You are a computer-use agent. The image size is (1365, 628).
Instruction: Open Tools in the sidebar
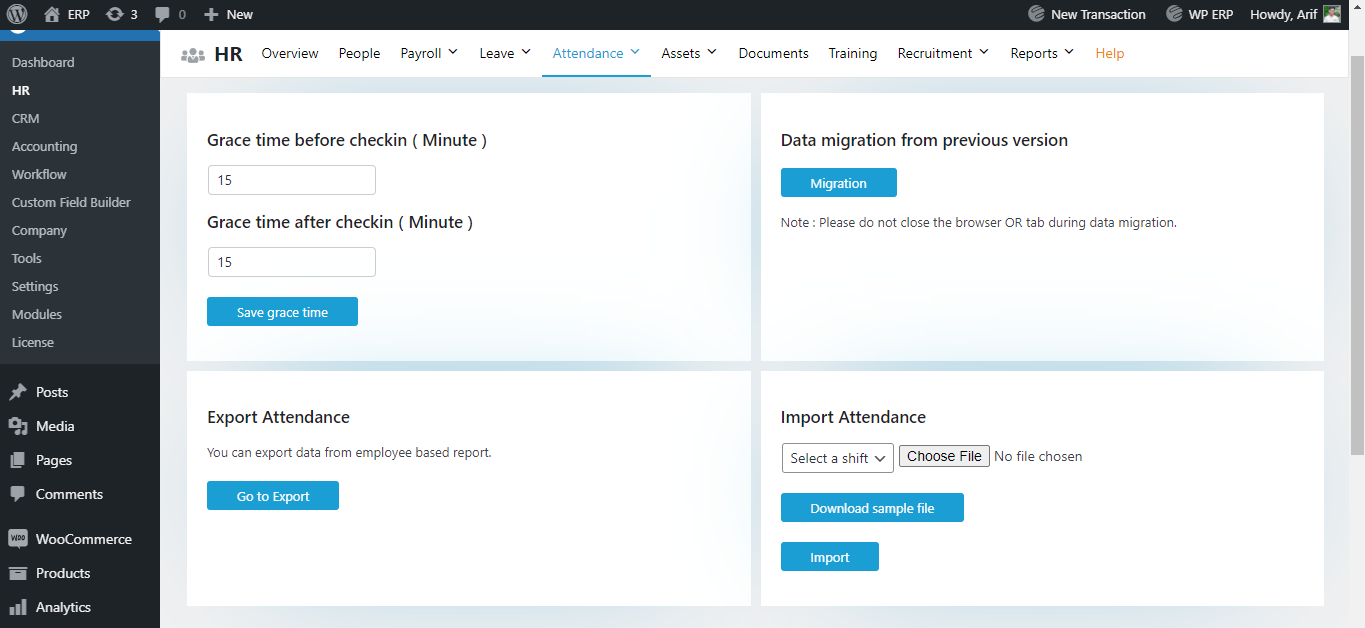tap(27, 258)
